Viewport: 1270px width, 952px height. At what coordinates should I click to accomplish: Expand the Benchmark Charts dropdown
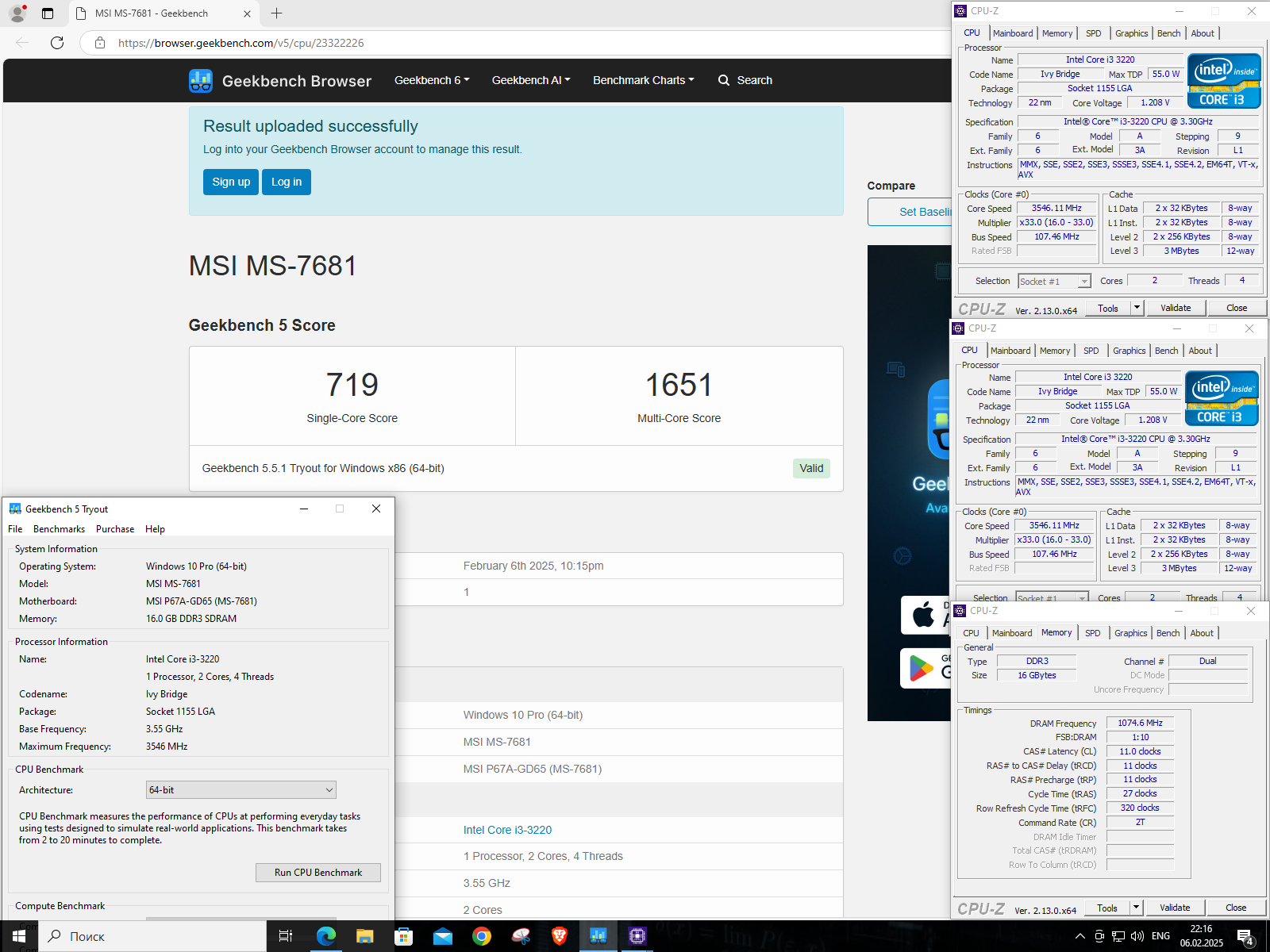[644, 80]
